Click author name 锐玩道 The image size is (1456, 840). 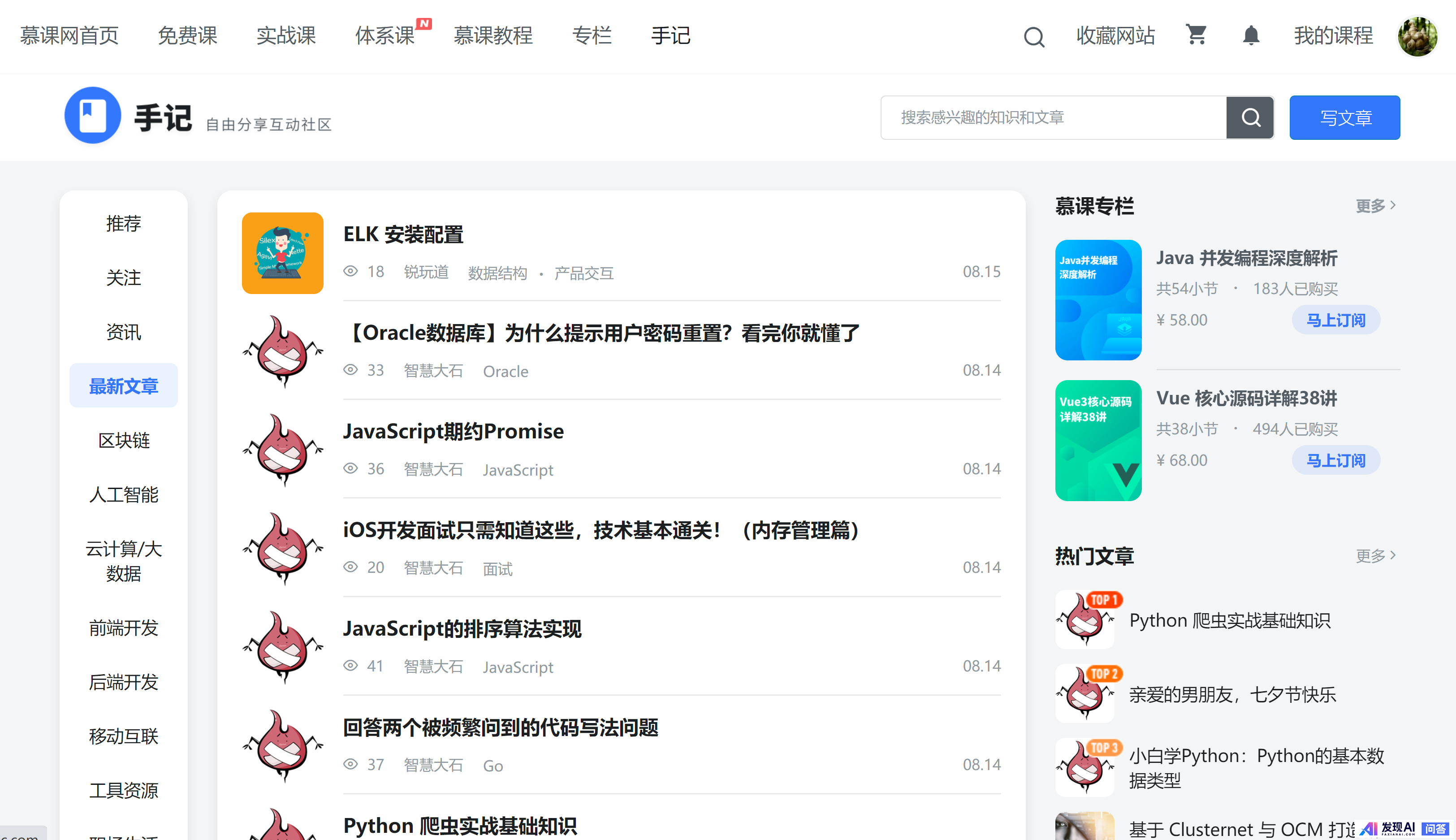(426, 272)
